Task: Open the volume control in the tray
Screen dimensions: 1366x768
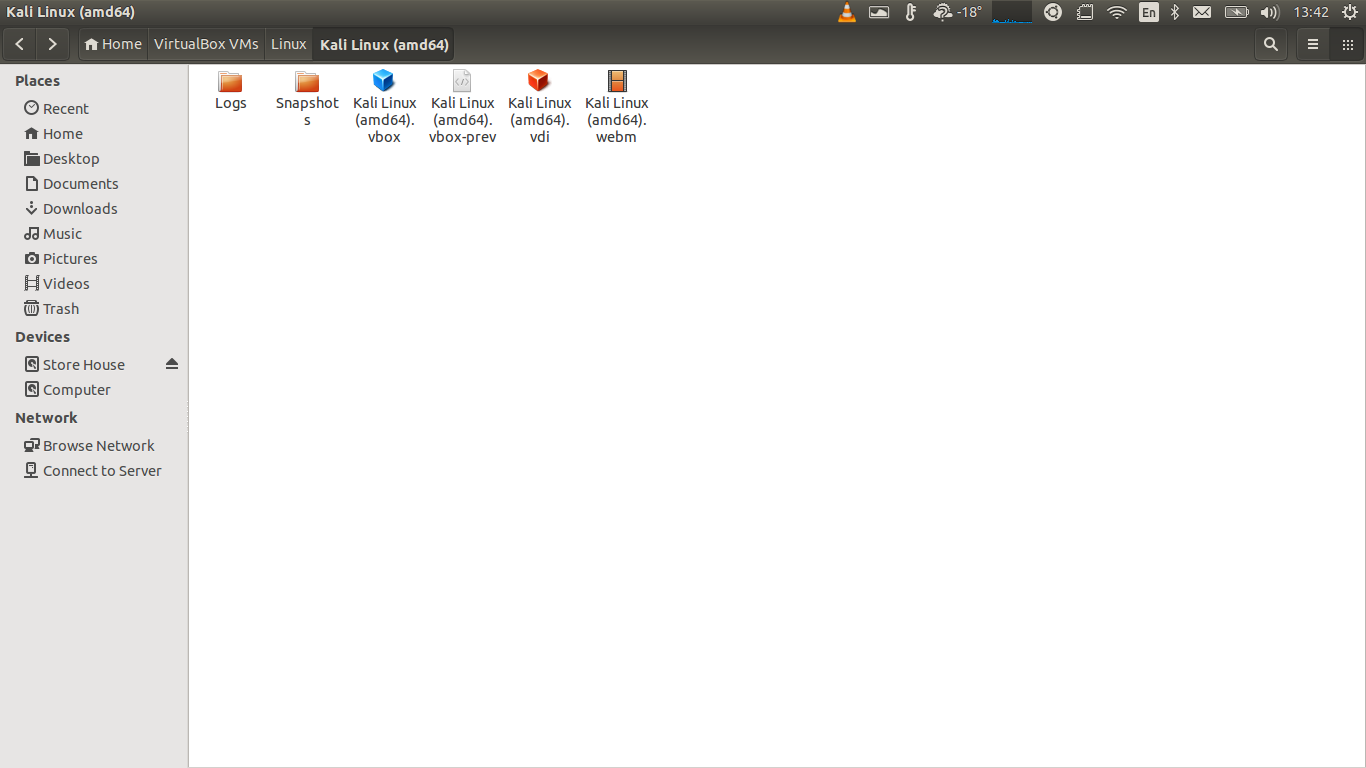Action: 1269,12
